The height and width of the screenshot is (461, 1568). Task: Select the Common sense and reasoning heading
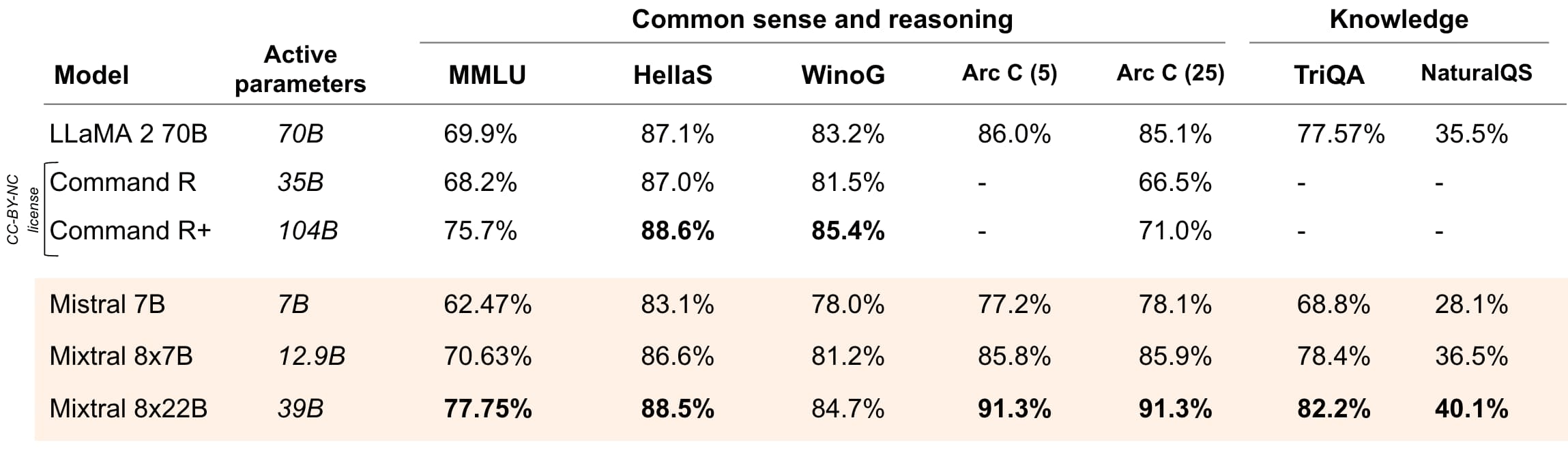[x=822, y=19]
